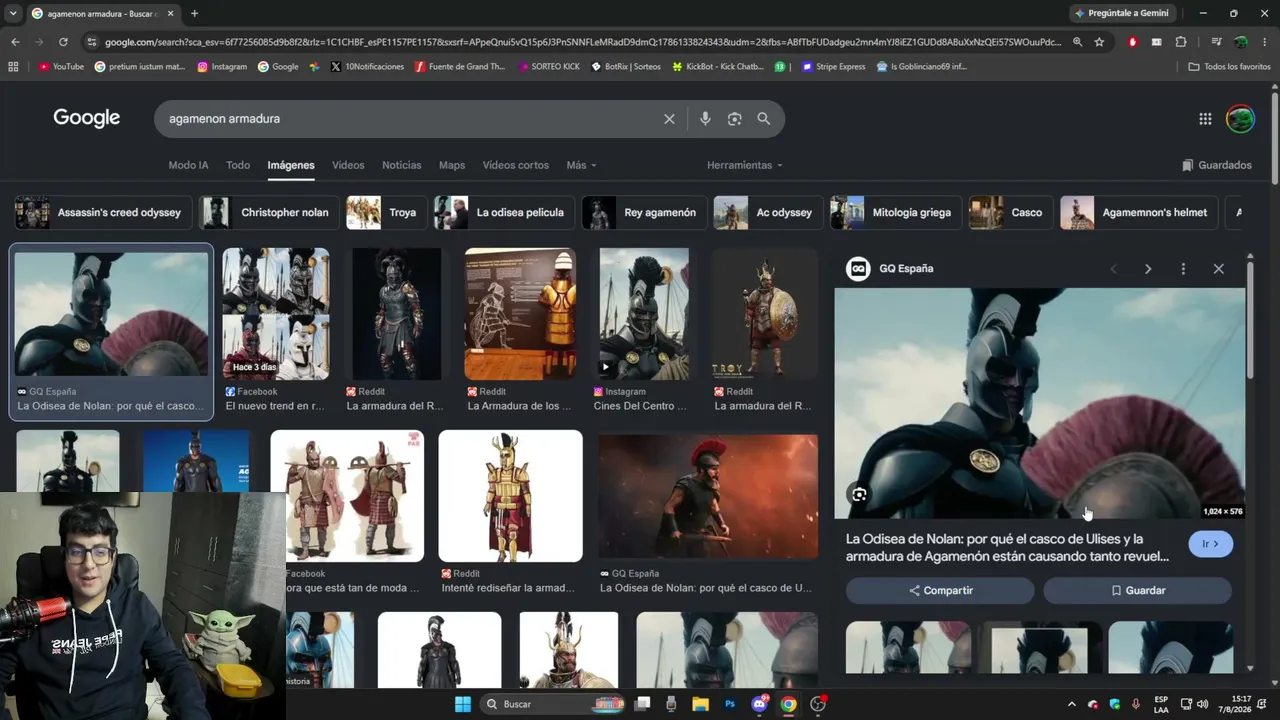Filter by Agamemnon's helmet chip
Screen dimensions: 1280x720
[1140, 213]
